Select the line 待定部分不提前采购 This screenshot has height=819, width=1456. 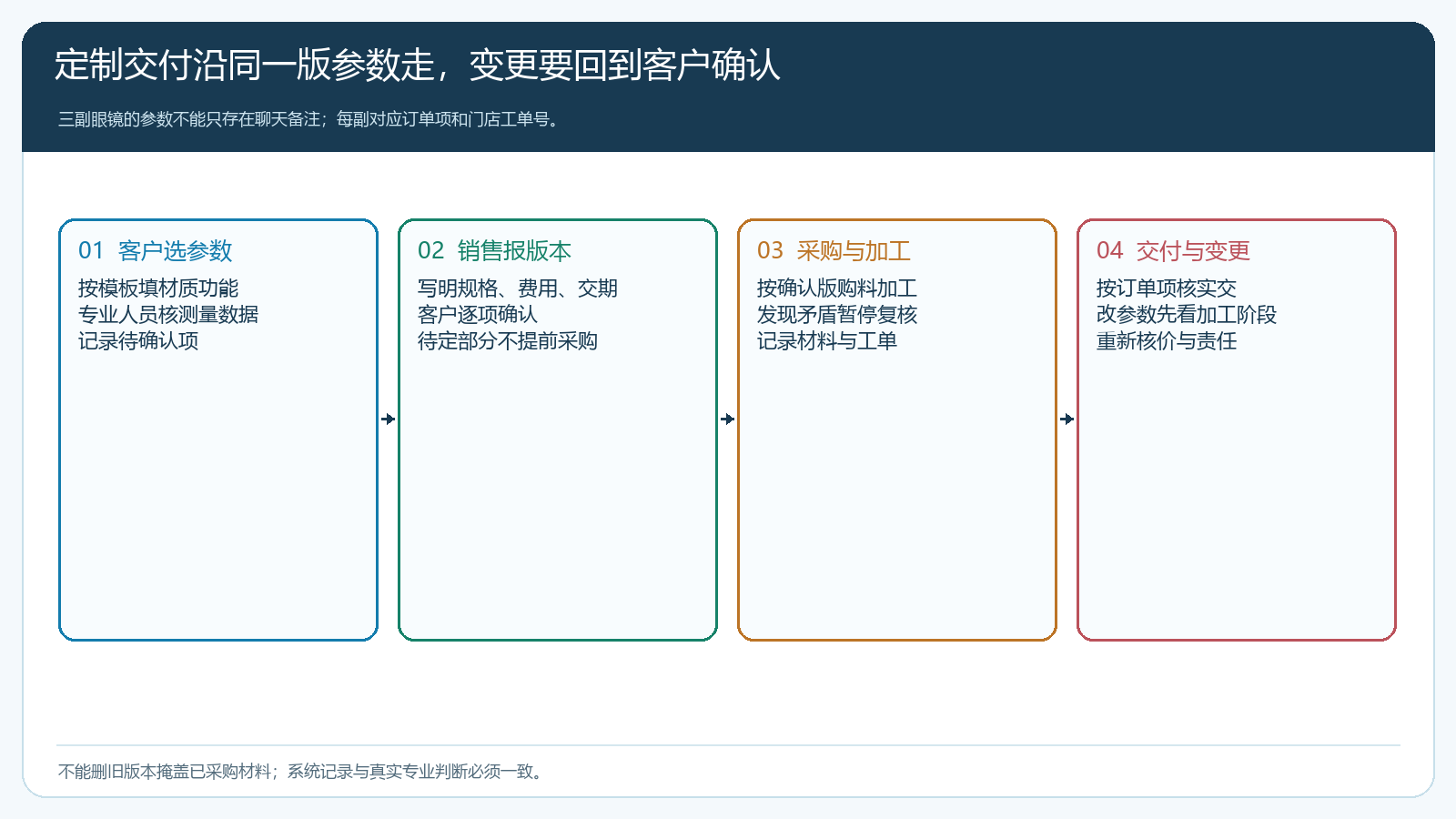[508, 341]
